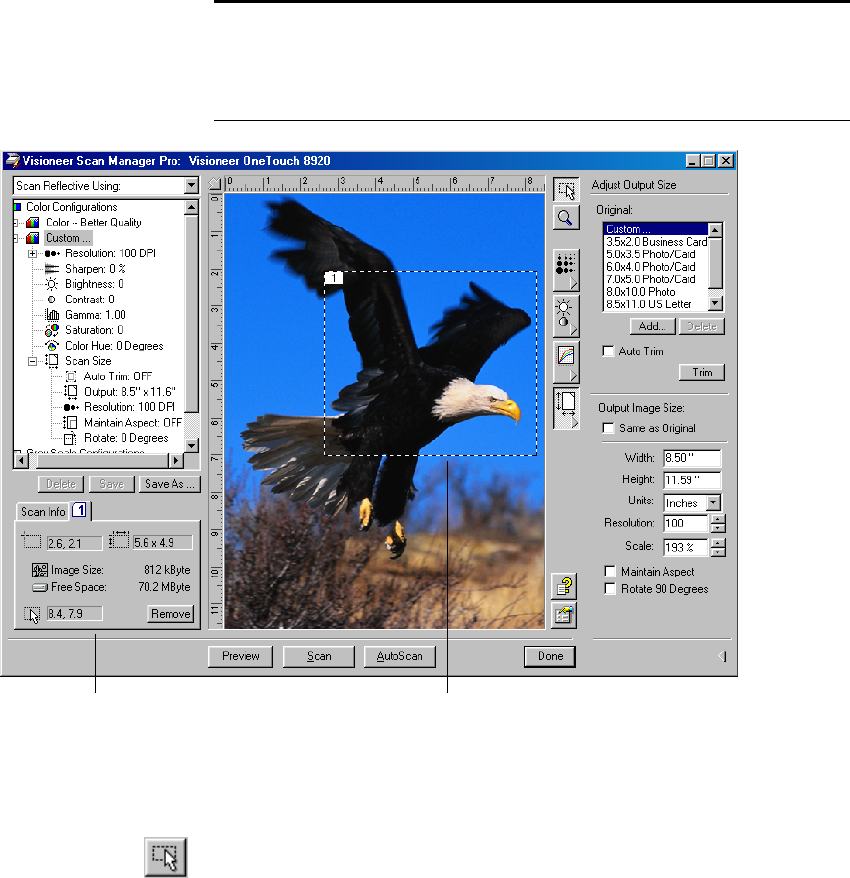Click the collapse panel arrow at bottom right
Image resolution: width=850 pixels, height=878 pixels.
tap(722, 656)
